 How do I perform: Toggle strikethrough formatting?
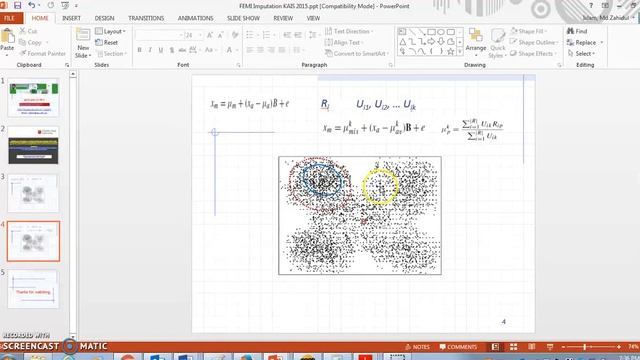pos(182,50)
